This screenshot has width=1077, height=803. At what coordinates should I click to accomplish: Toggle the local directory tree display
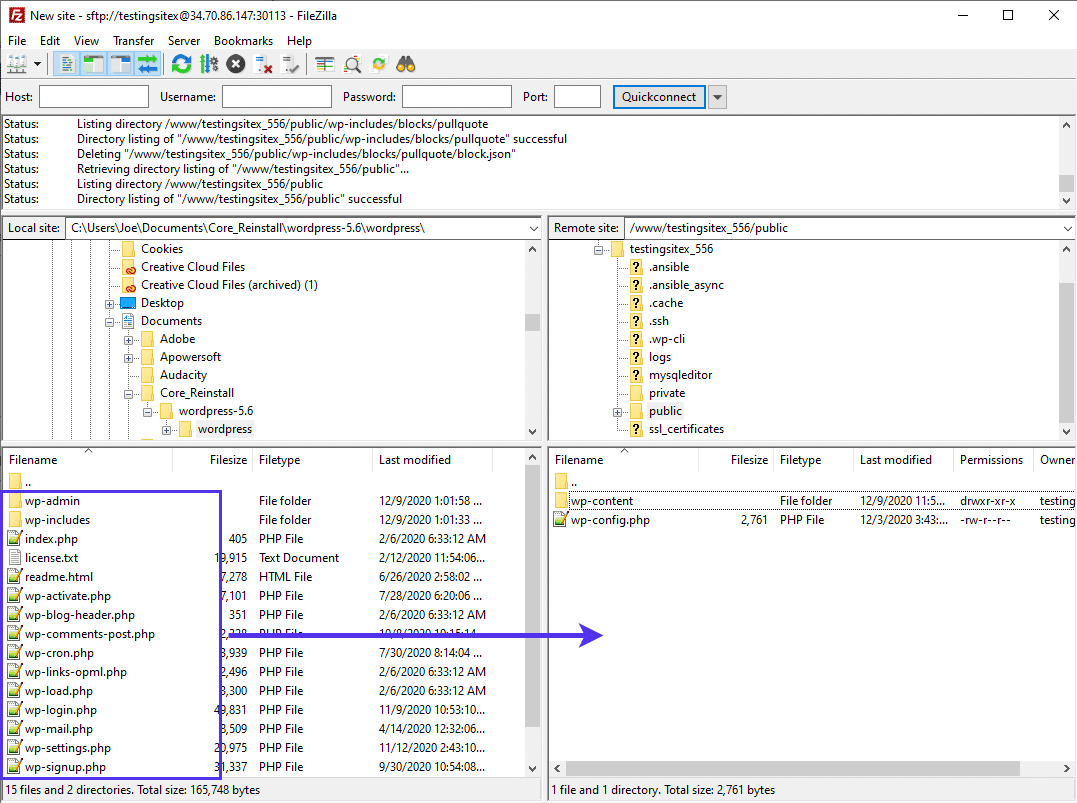coord(94,64)
